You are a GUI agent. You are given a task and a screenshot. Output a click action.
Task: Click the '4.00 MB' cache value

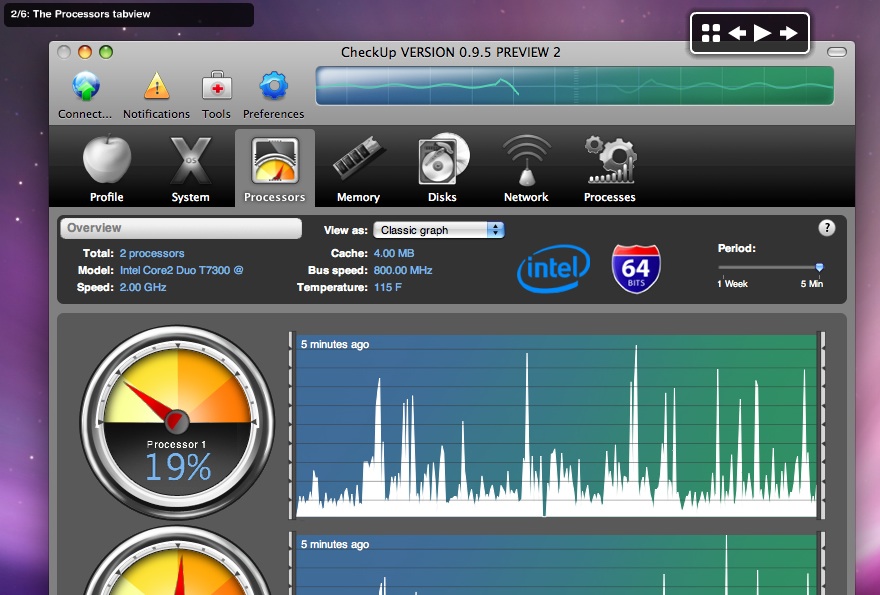[394, 253]
